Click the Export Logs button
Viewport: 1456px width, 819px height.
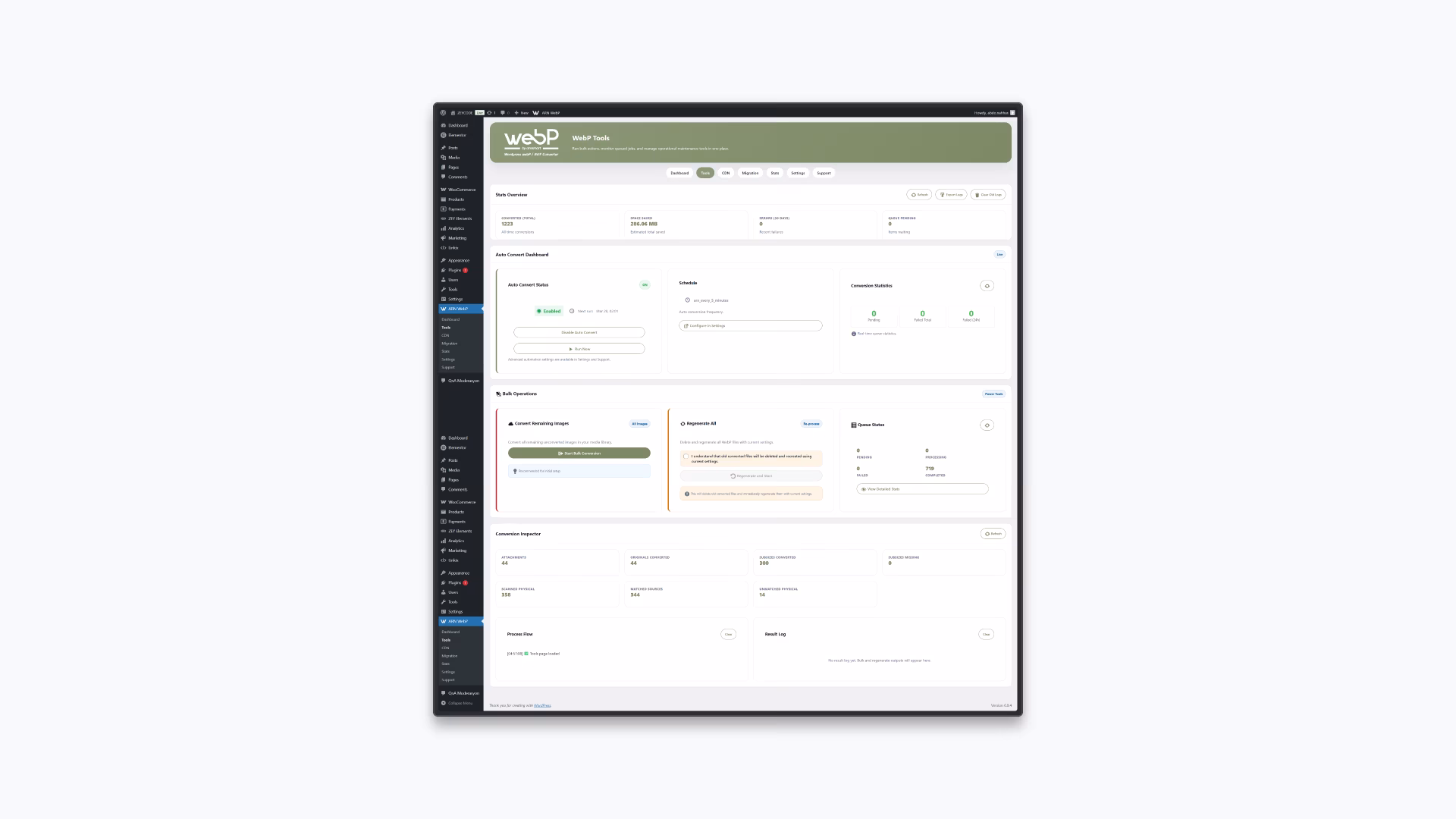[951, 195]
